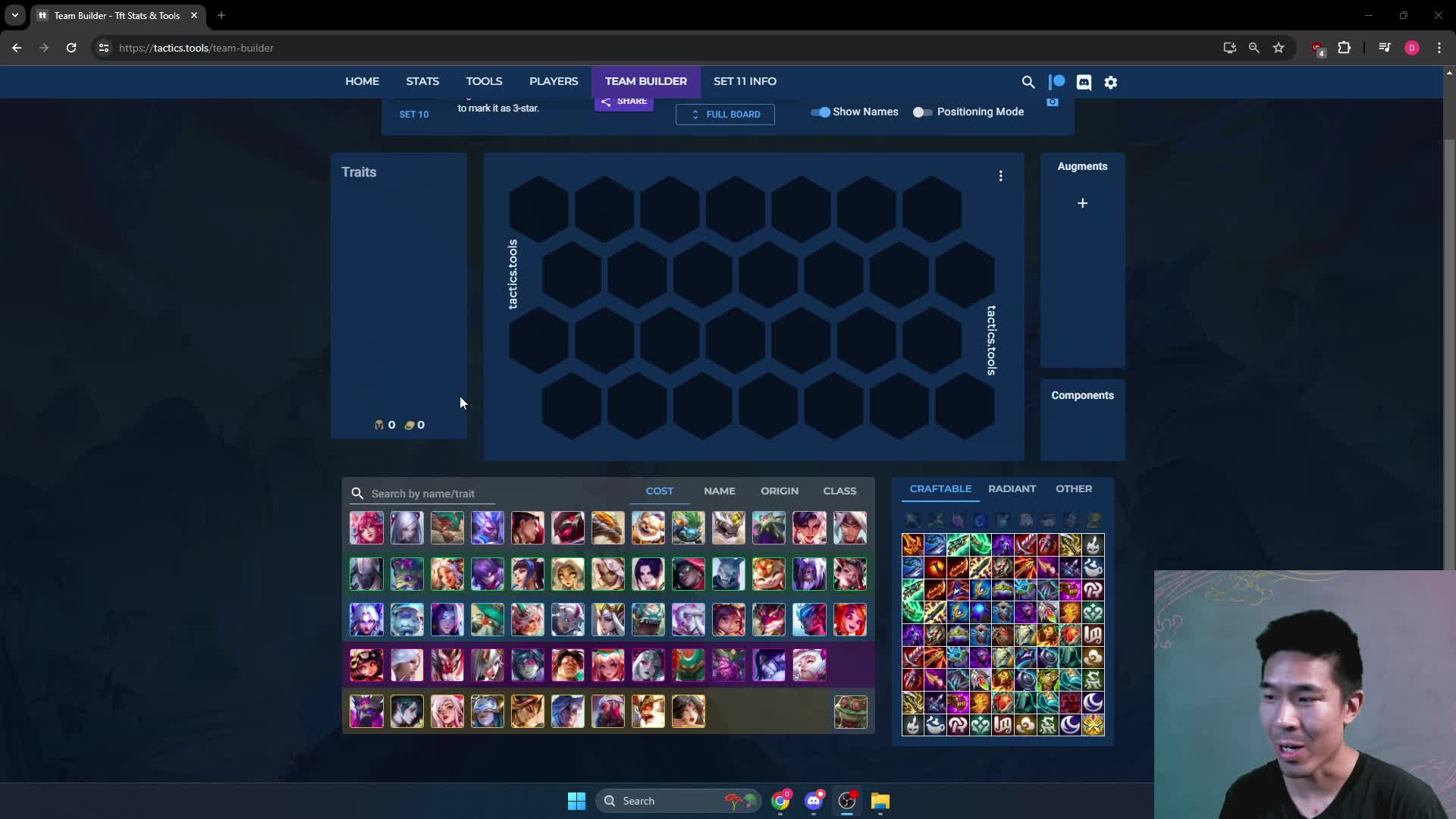Sort champions by NAME

pos(720,491)
